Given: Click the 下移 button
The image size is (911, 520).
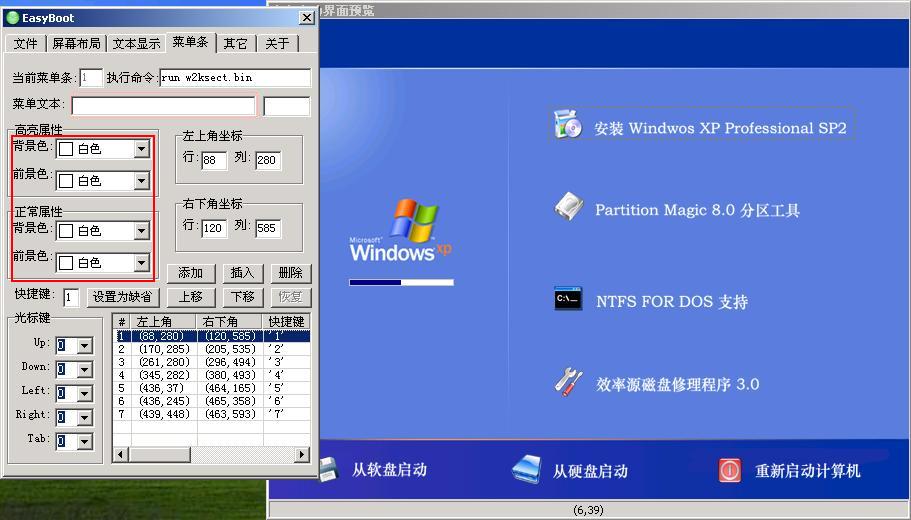Looking at the screenshot, I should [x=242, y=297].
